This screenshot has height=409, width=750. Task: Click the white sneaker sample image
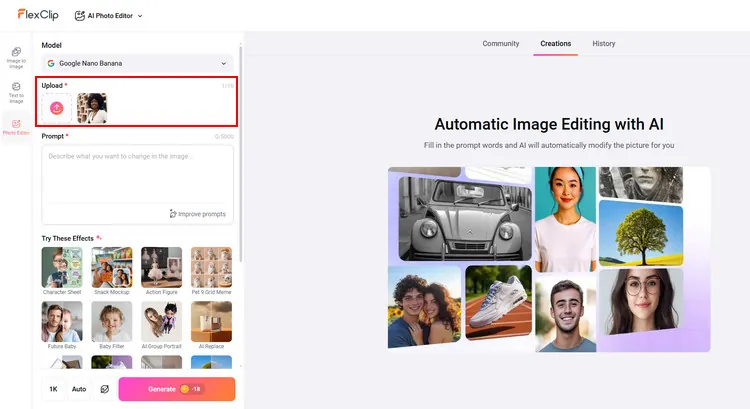[x=498, y=302]
